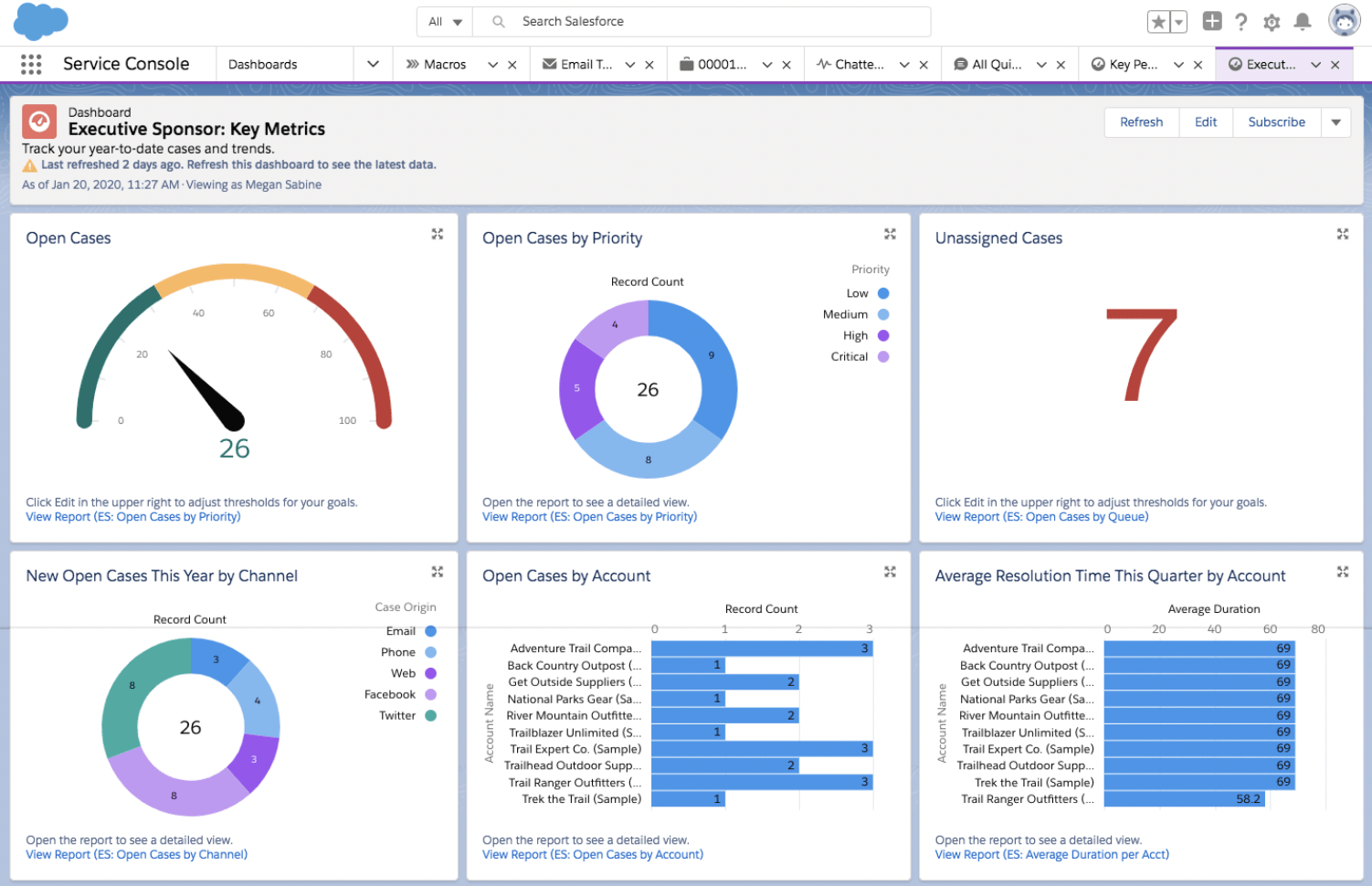Open the Setup gear icon
Image resolution: width=1372 pixels, height=886 pixels.
point(1271,22)
